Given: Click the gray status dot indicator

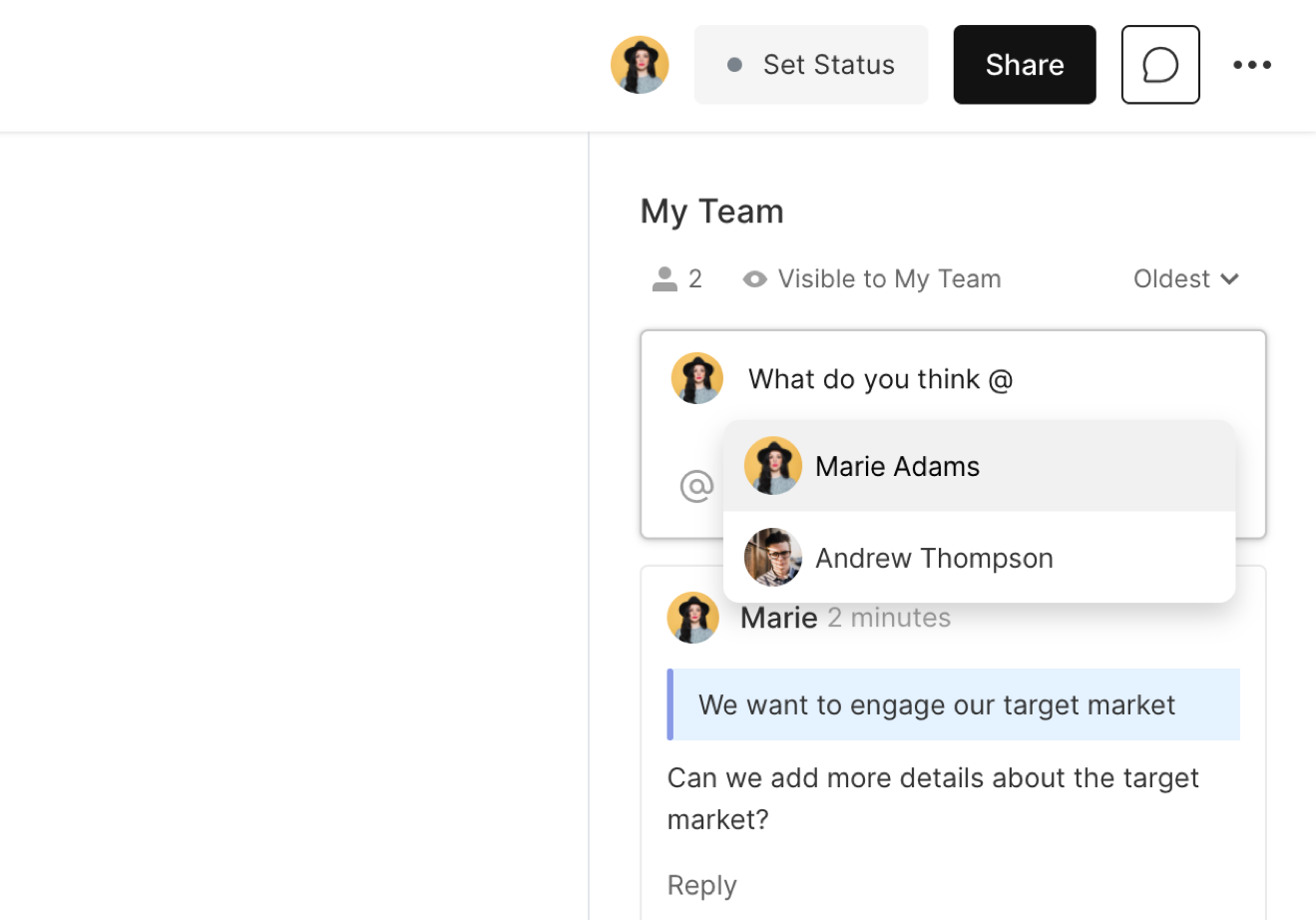Looking at the screenshot, I should 735,65.
